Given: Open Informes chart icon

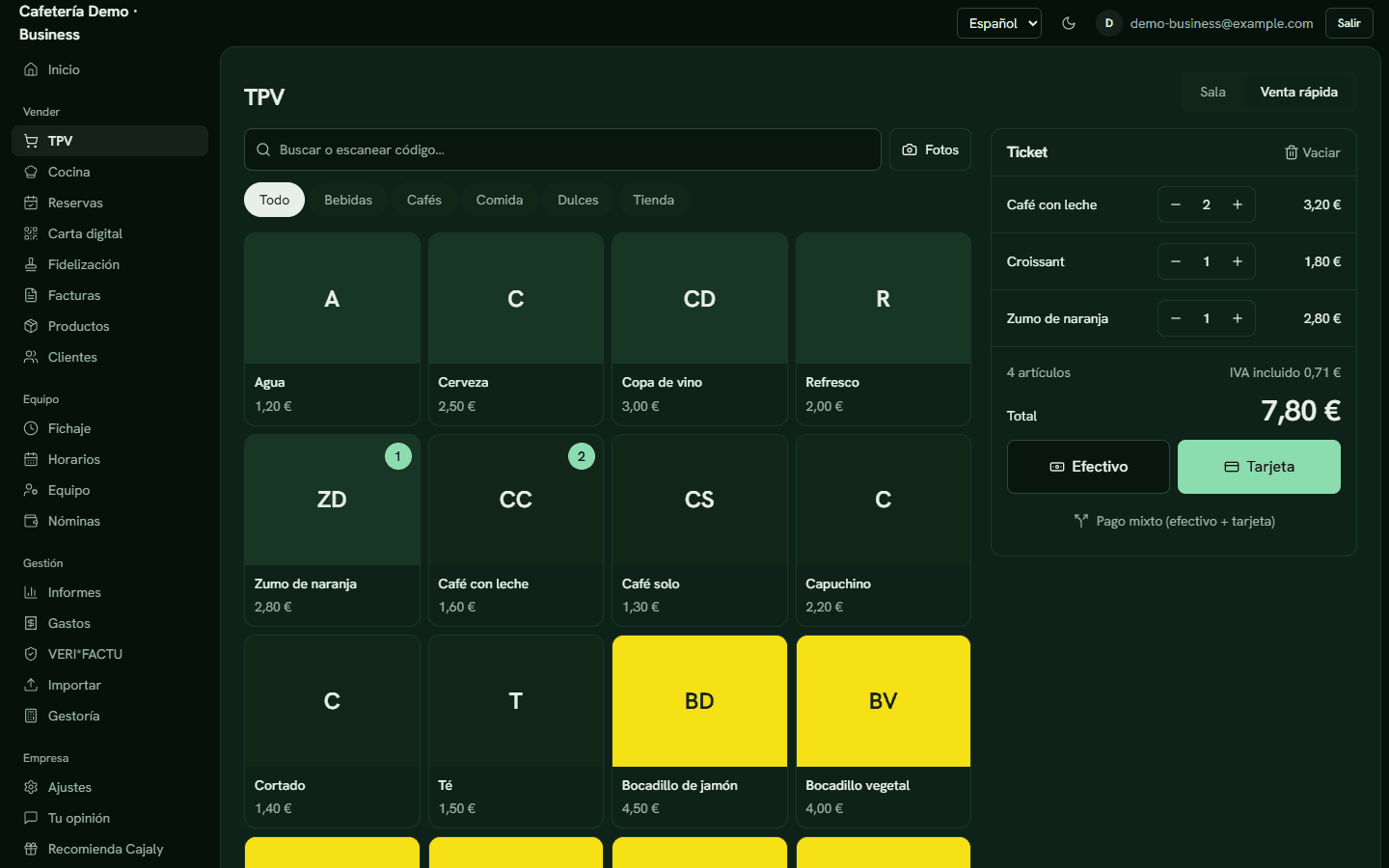Looking at the screenshot, I should (x=31, y=592).
